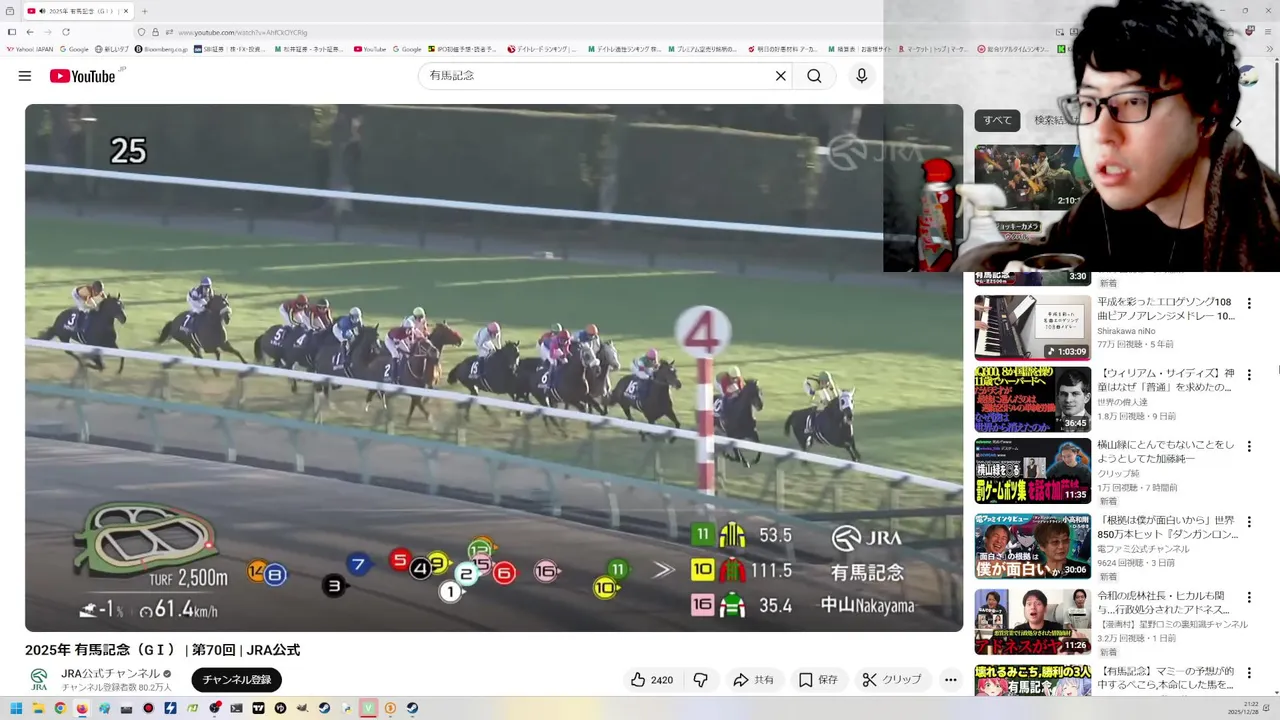The width and height of the screenshot is (1280, 720).
Task: Open options for the 令和の虎林社長 video
Action: coord(1249,597)
